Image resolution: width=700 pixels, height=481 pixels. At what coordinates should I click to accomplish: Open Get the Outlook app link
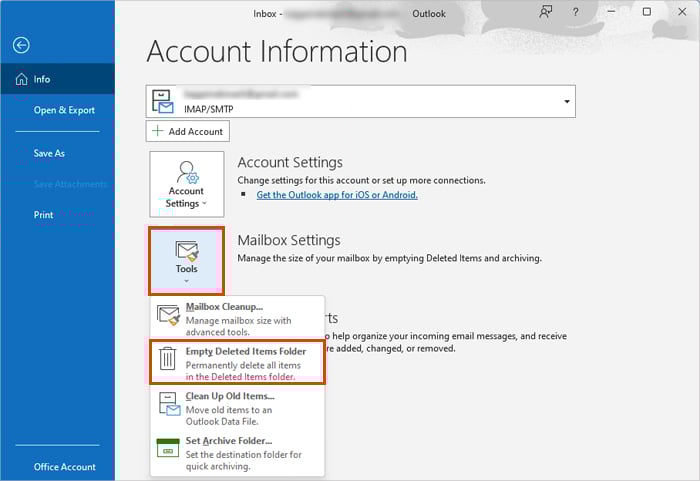(x=337, y=195)
